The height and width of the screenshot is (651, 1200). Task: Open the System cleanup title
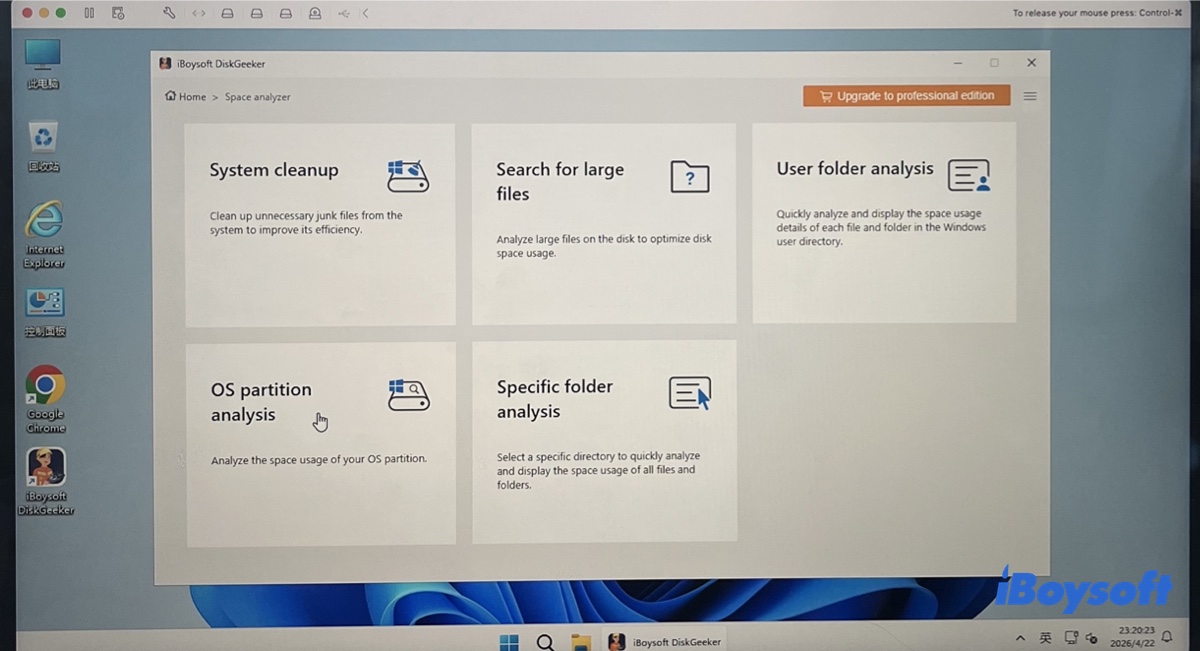(x=274, y=170)
